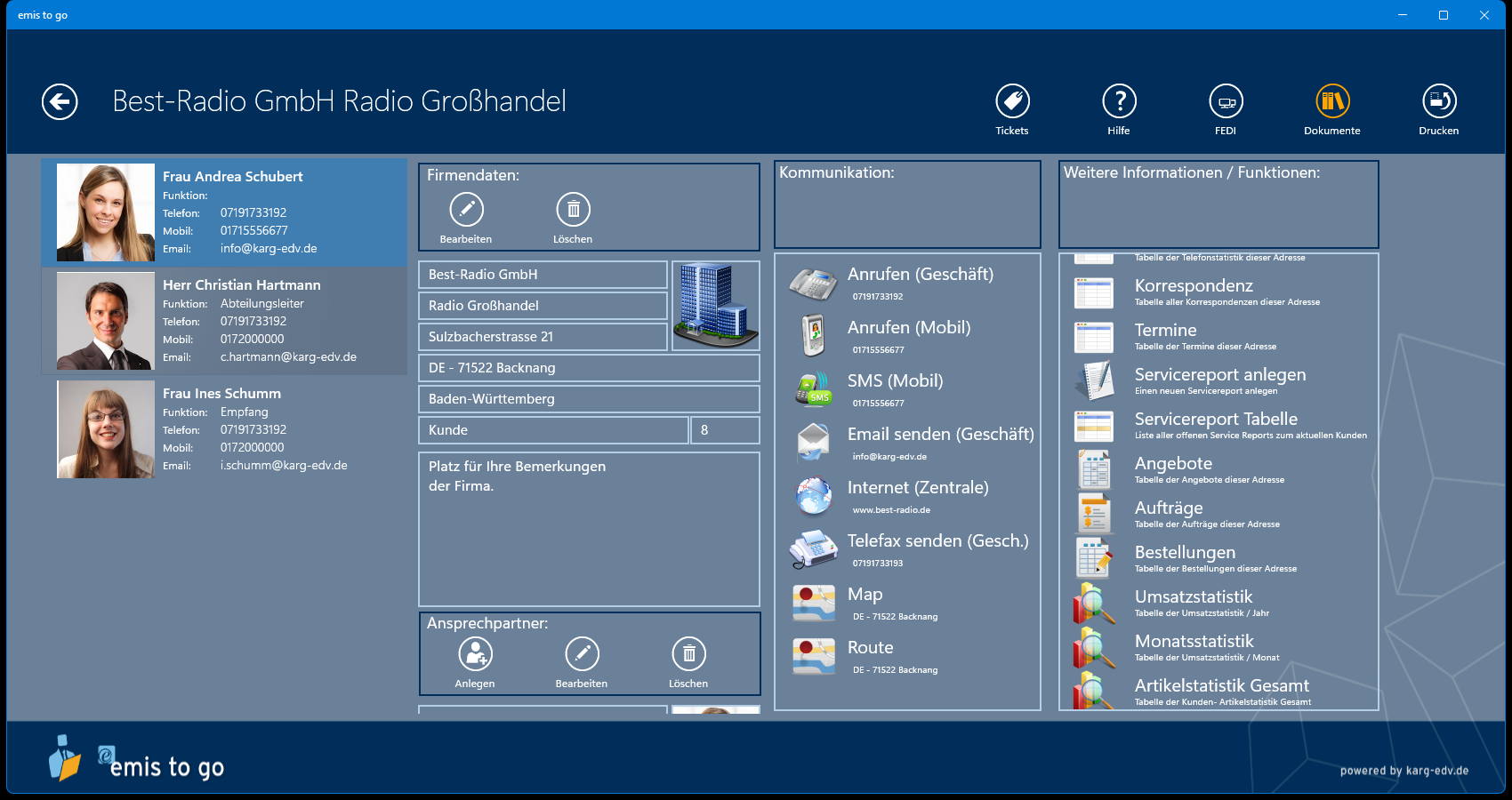Click the Sulzbacherstrasse 21 address field
Image resolution: width=1512 pixels, height=800 pixels.
[x=543, y=337]
